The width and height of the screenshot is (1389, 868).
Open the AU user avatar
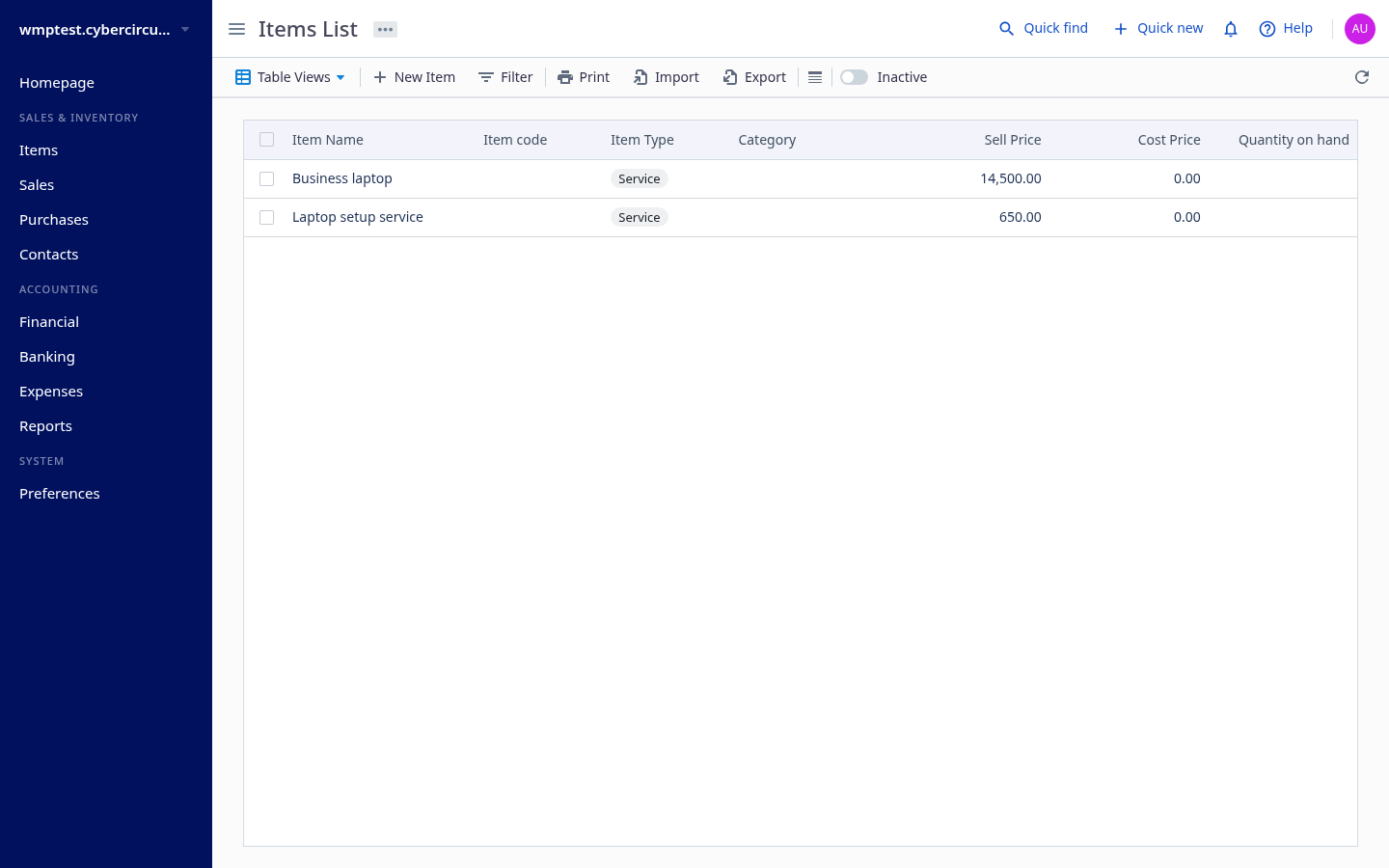pyautogui.click(x=1360, y=29)
